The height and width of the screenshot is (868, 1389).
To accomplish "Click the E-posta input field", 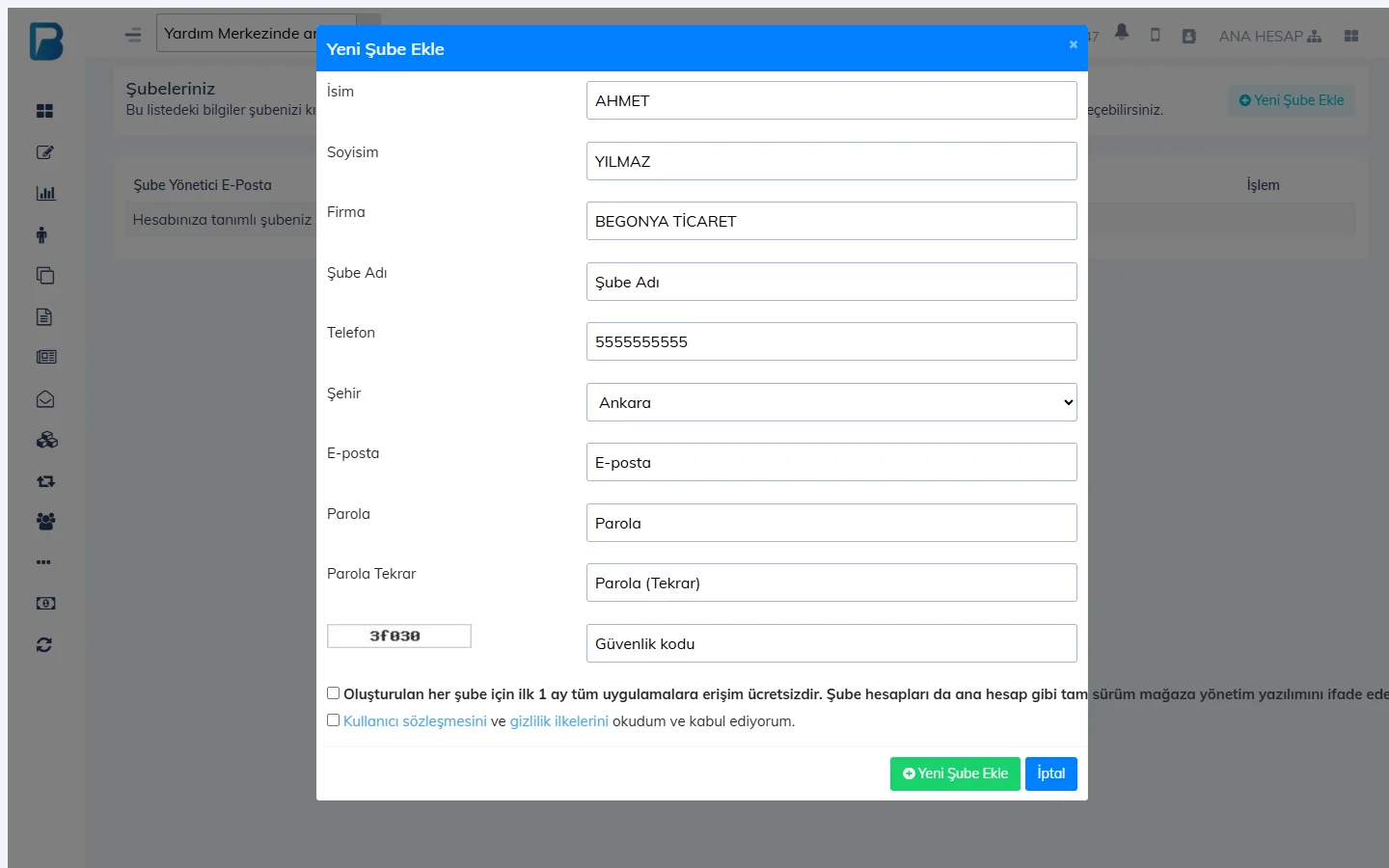I will click(831, 462).
